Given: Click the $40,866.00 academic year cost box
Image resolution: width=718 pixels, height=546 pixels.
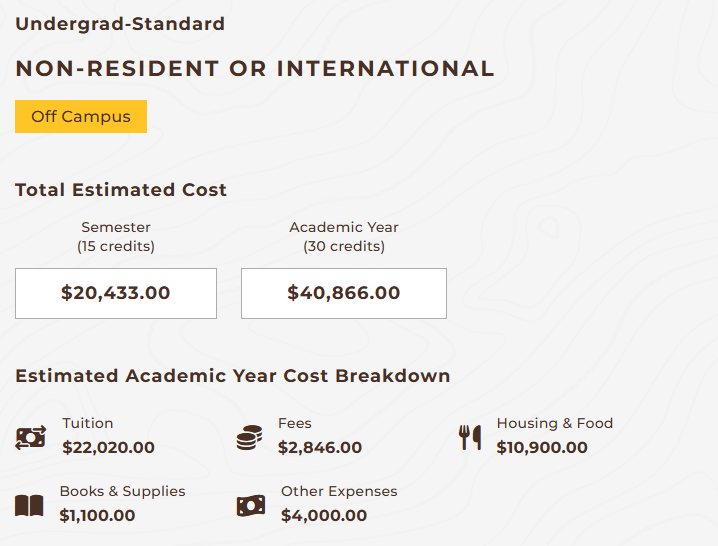Looking at the screenshot, I should pos(343,293).
